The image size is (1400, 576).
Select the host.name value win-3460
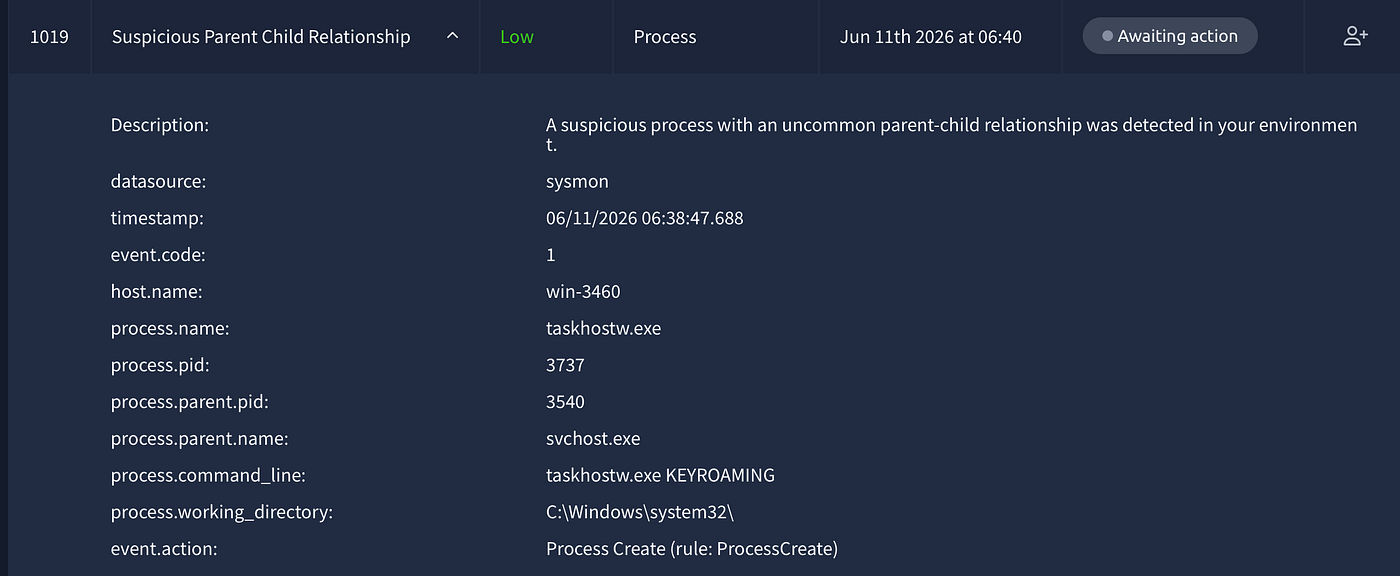pyautogui.click(x=583, y=292)
